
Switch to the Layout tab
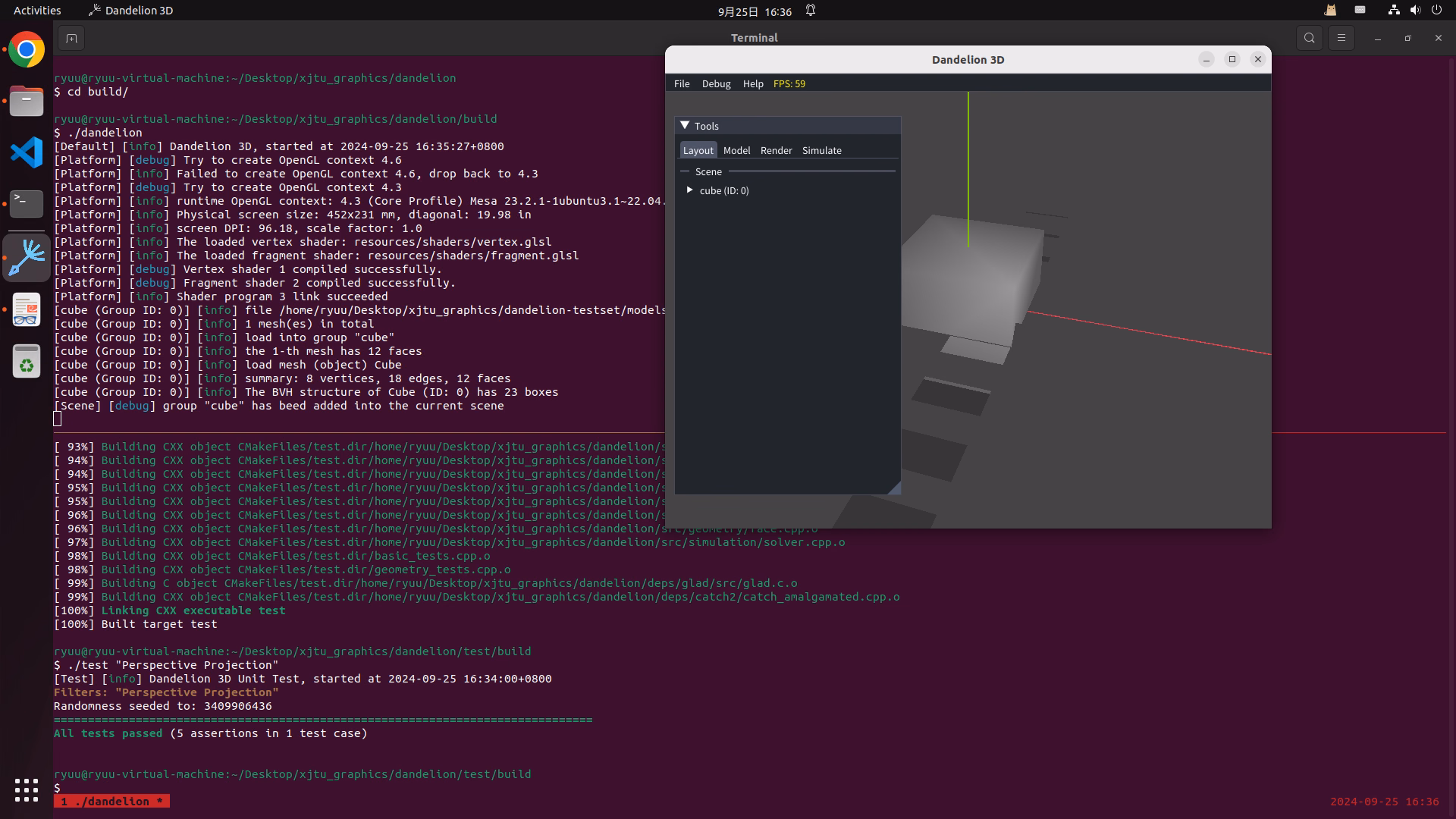click(x=698, y=150)
